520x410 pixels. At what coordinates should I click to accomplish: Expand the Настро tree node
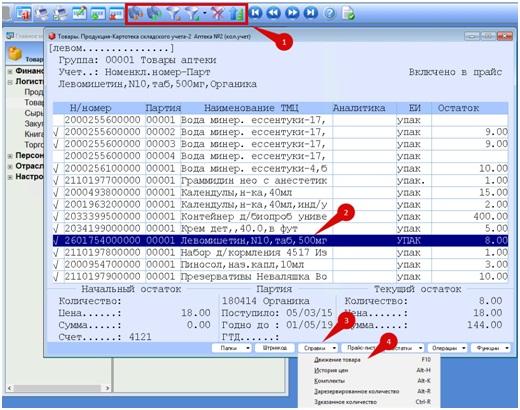point(10,177)
